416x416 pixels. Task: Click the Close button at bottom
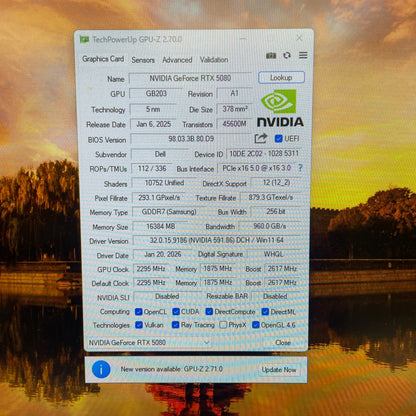click(x=283, y=342)
